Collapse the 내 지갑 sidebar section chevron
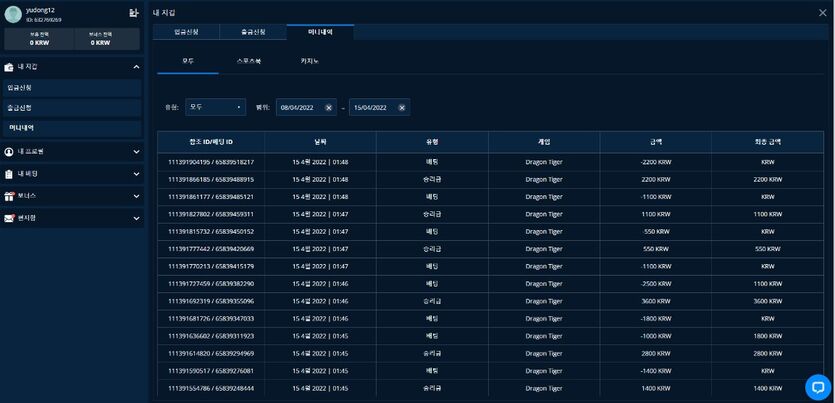The height and width of the screenshot is (403, 835). coord(136,67)
